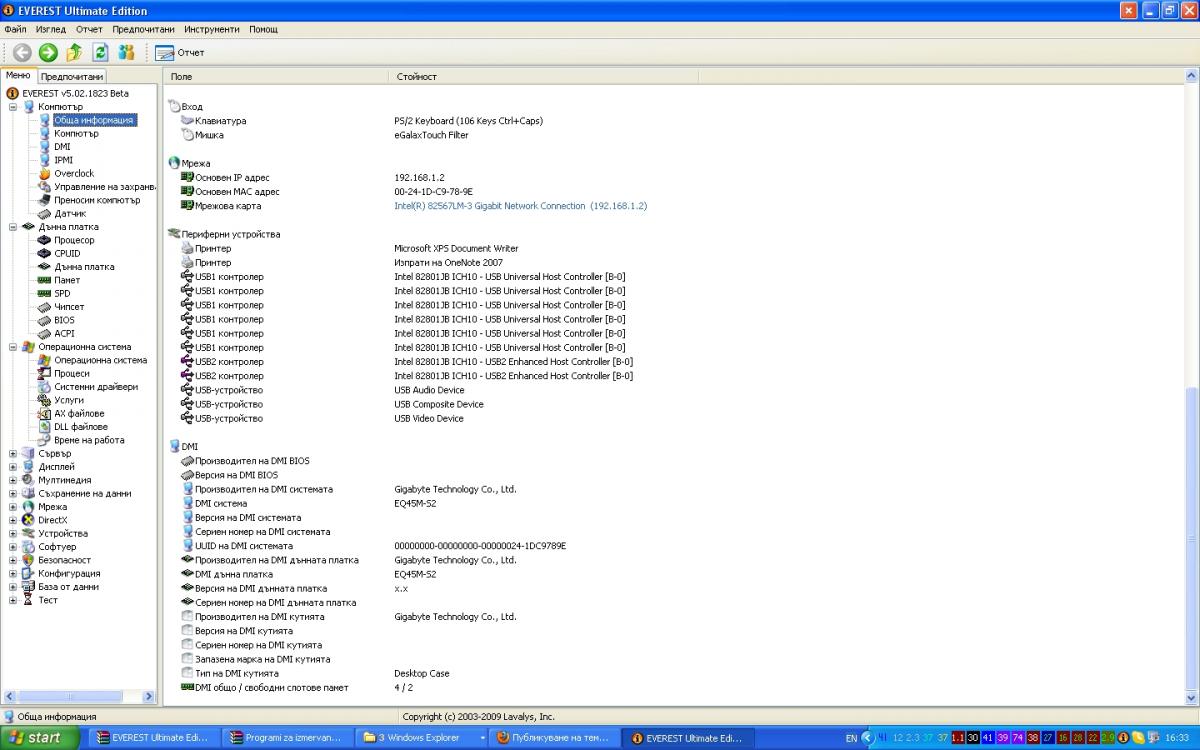Click the users icon in the toolbar
The image size is (1200, 750).
tap(126, 52)
